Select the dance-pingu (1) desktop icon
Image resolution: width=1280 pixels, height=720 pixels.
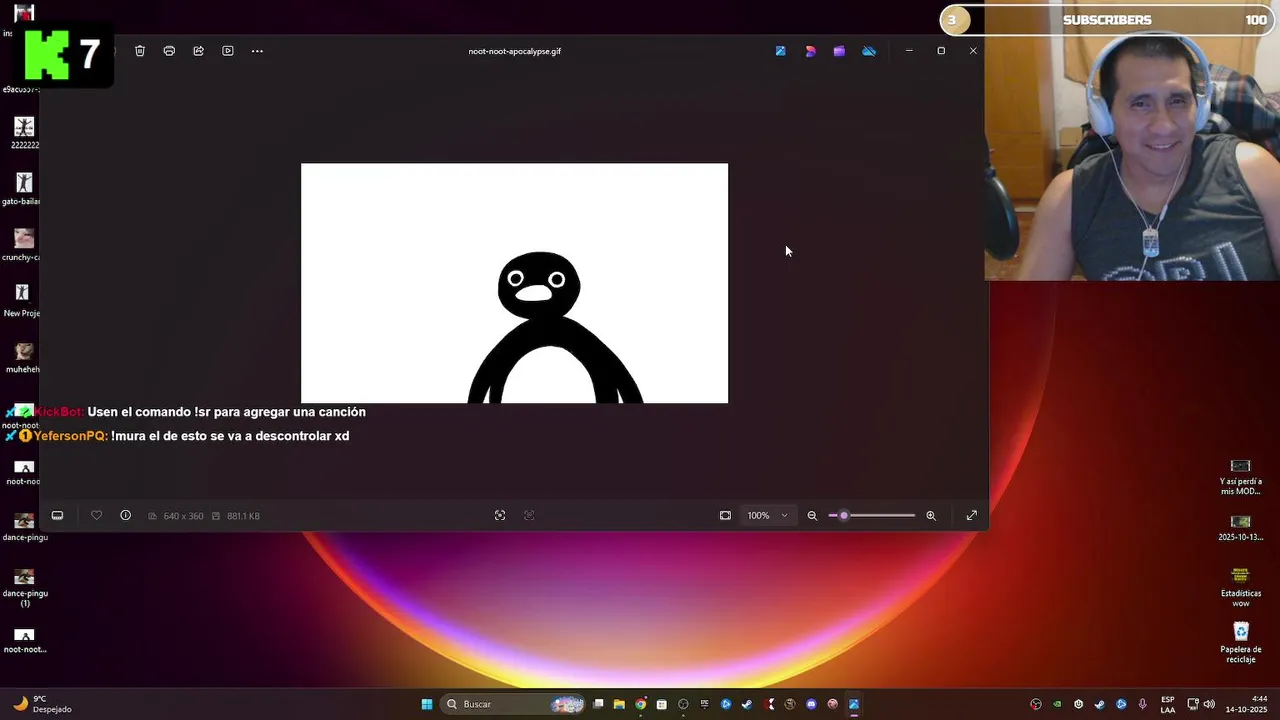point(25,588)
